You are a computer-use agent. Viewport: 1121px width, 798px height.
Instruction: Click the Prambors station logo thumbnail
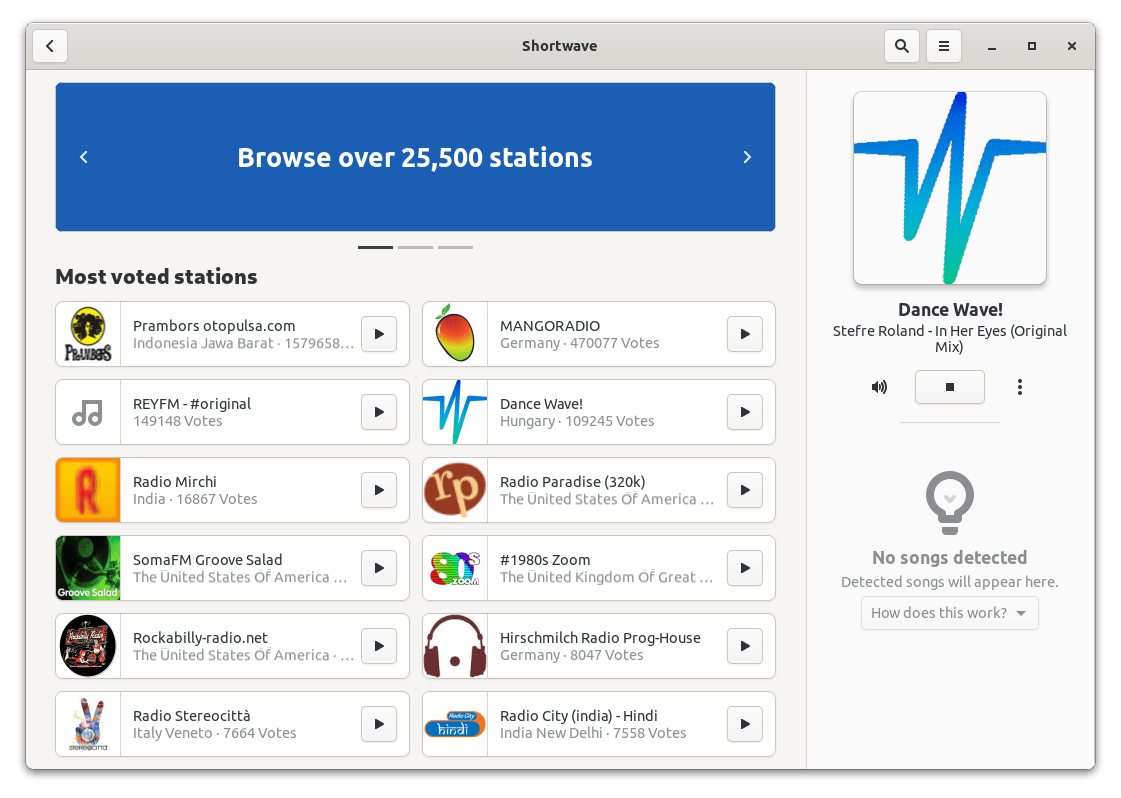pyautogui.click(x=88, y=334)
